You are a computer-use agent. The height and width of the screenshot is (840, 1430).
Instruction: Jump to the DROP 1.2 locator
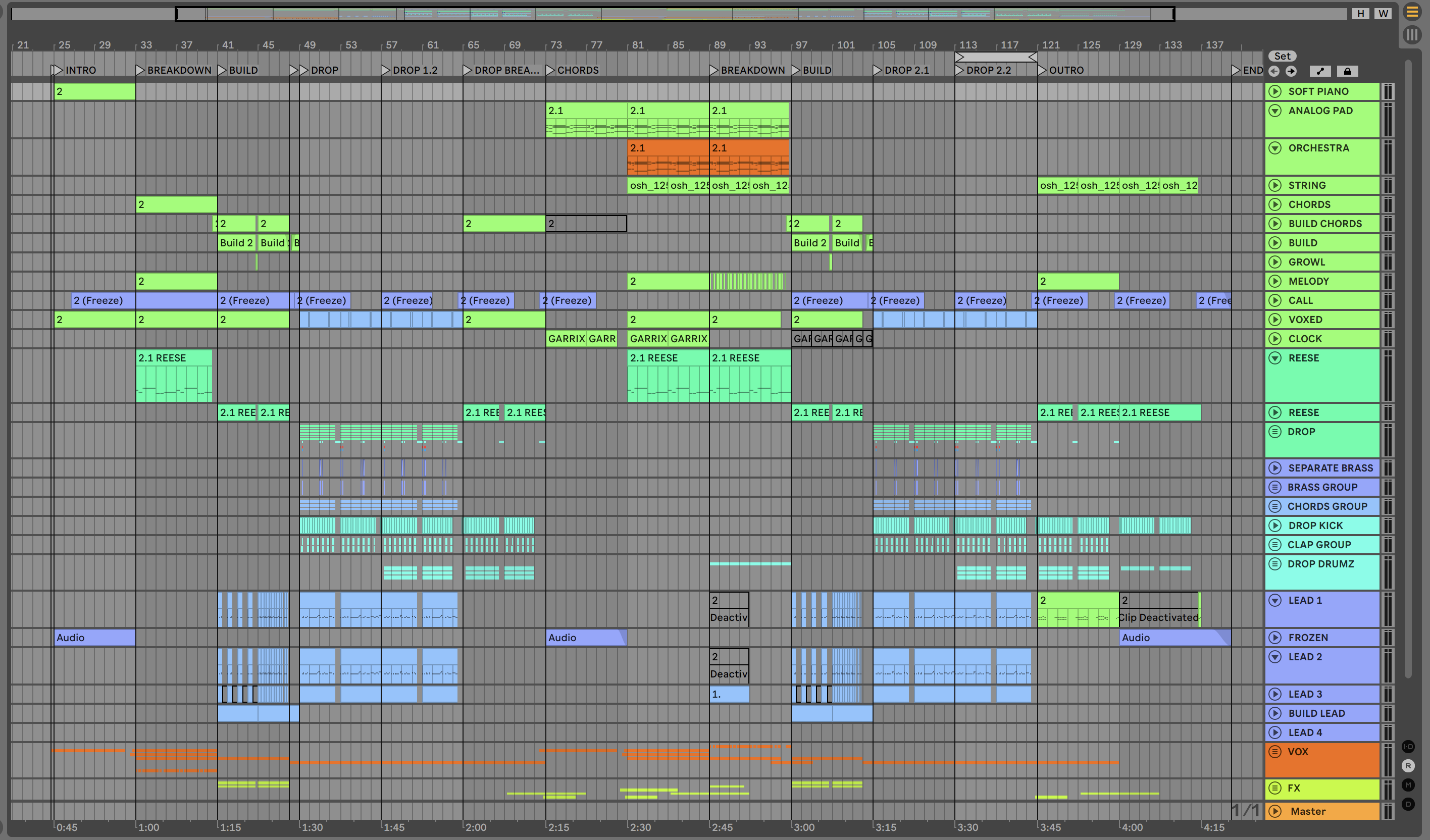click(x=385, y=70)
